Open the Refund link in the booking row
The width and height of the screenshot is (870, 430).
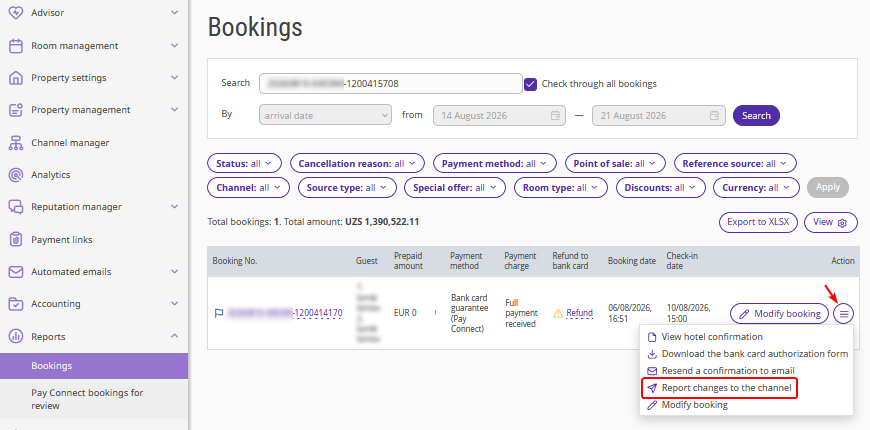tap(579, 313)
